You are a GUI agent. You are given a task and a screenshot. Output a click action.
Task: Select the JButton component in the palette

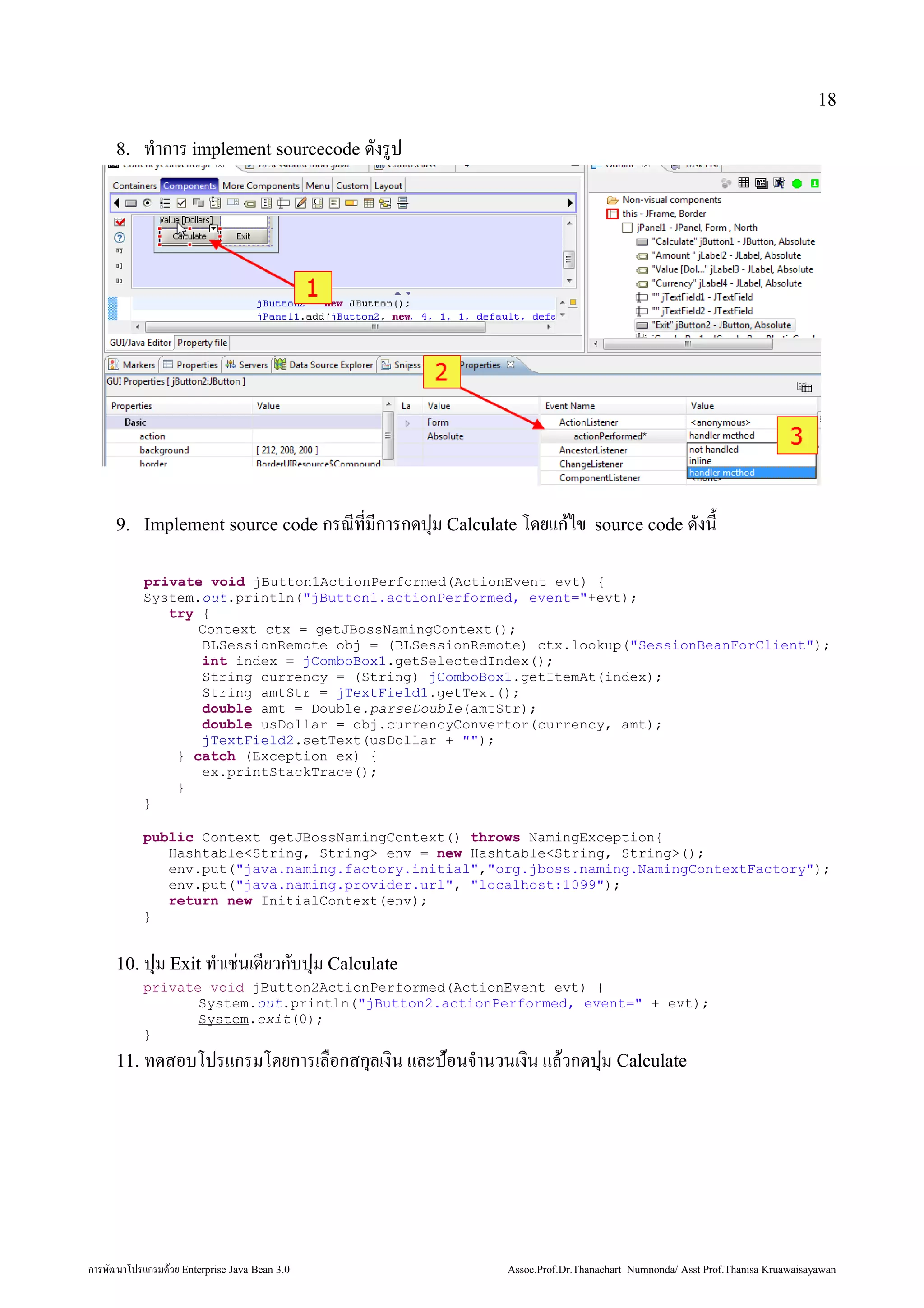click(x=131, y=203)
